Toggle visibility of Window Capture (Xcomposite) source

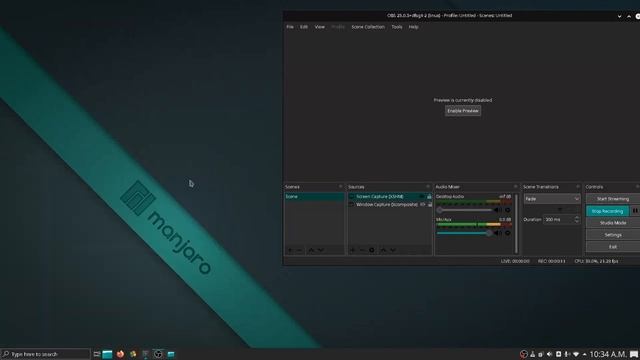422,204
